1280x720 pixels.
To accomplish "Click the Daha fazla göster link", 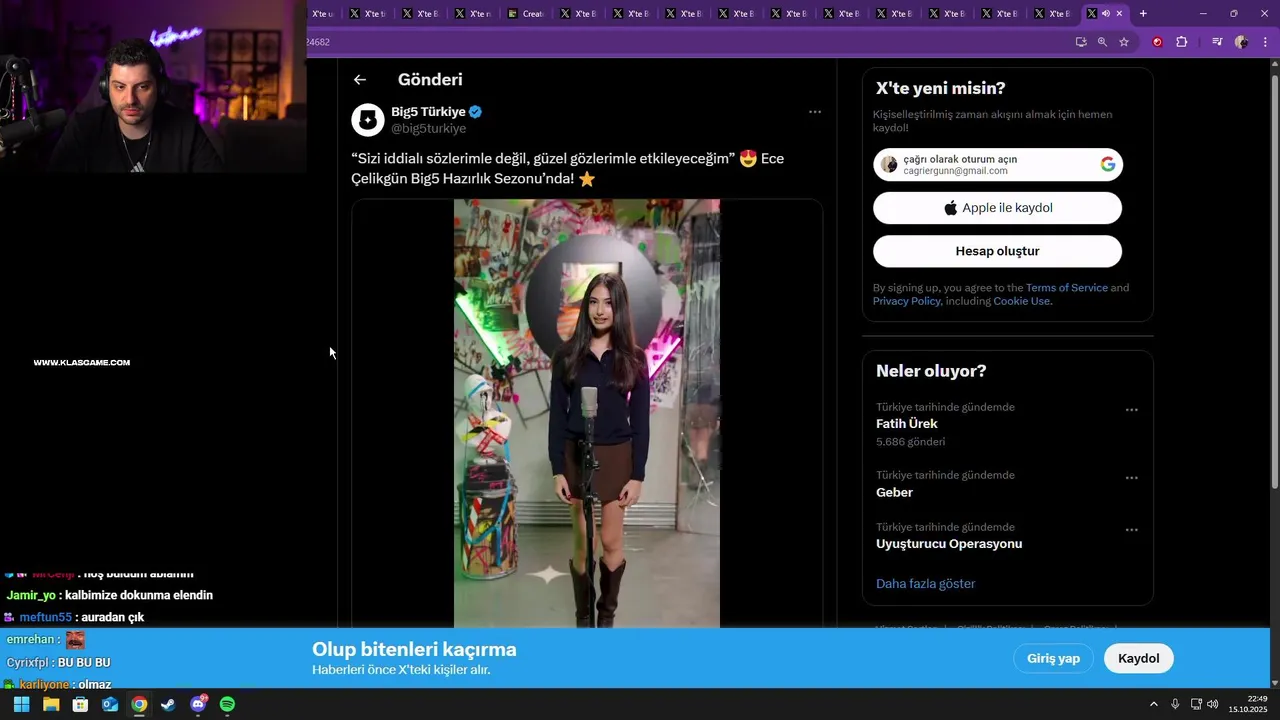I will (925, 584).
